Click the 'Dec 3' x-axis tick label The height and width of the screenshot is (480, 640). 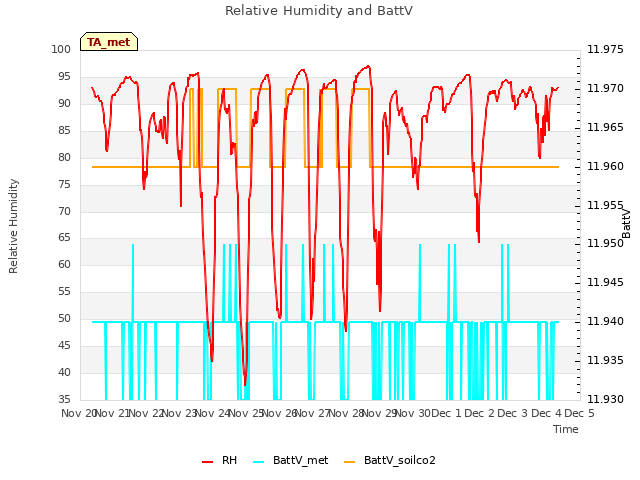pos(513,413)
